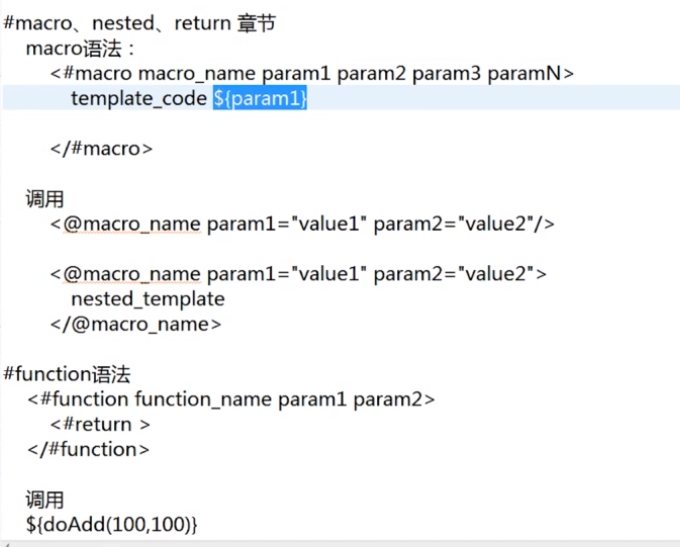Click the line "<#return >"
The width and height of the screenshot is (680, 547).
[100, 424]
